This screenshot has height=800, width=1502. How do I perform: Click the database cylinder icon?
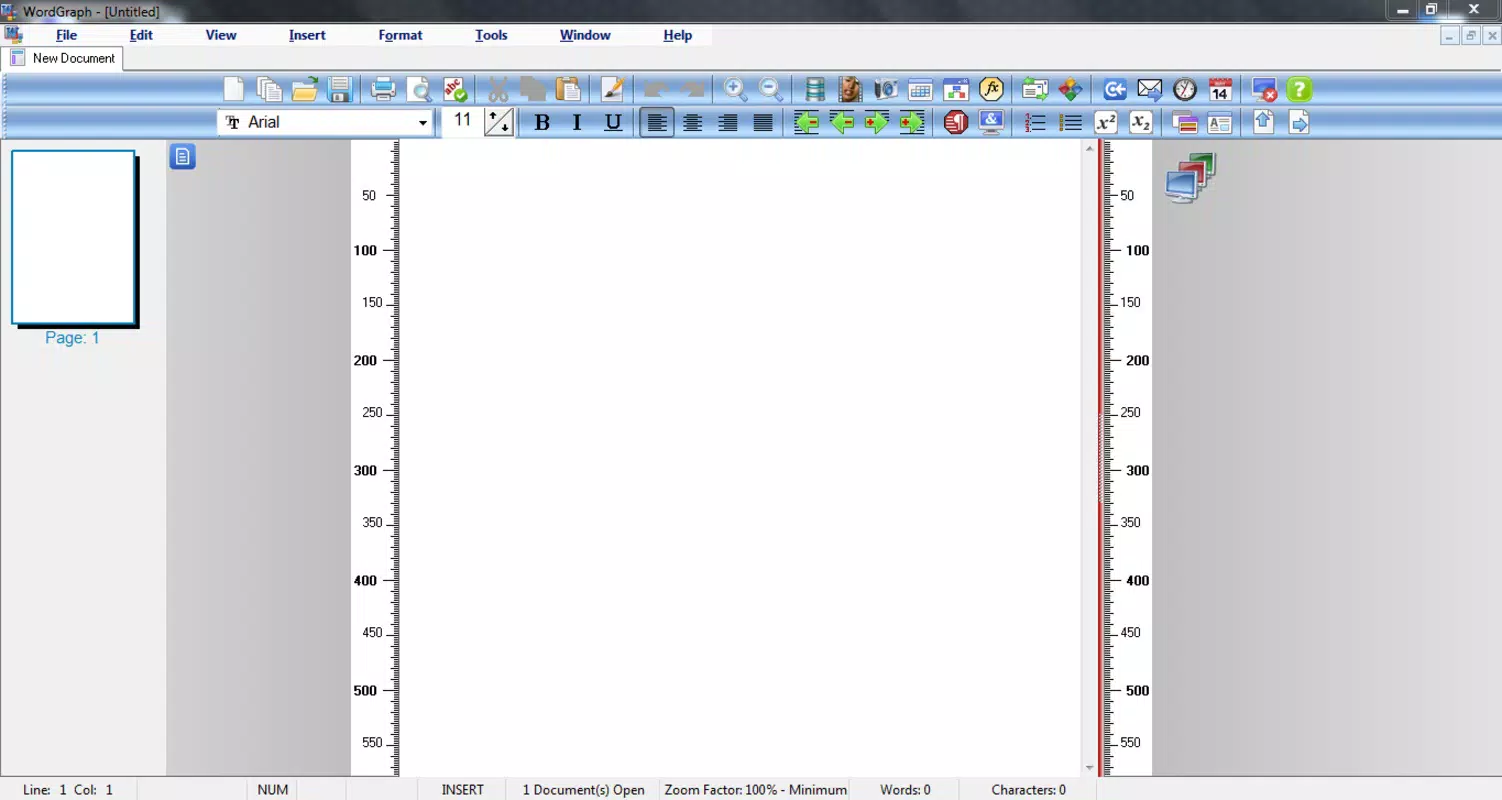pos(815,89)
